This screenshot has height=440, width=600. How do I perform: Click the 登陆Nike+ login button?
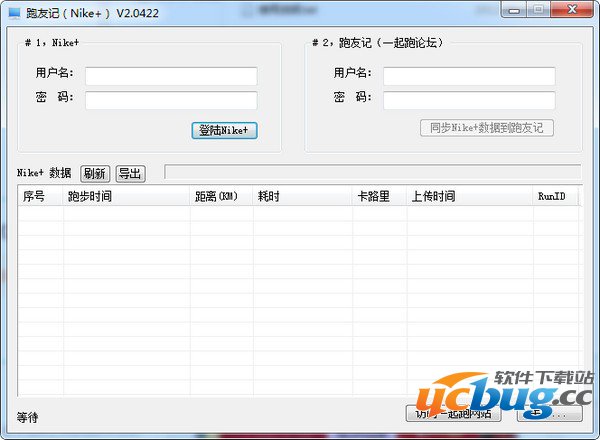coord(224,130)
